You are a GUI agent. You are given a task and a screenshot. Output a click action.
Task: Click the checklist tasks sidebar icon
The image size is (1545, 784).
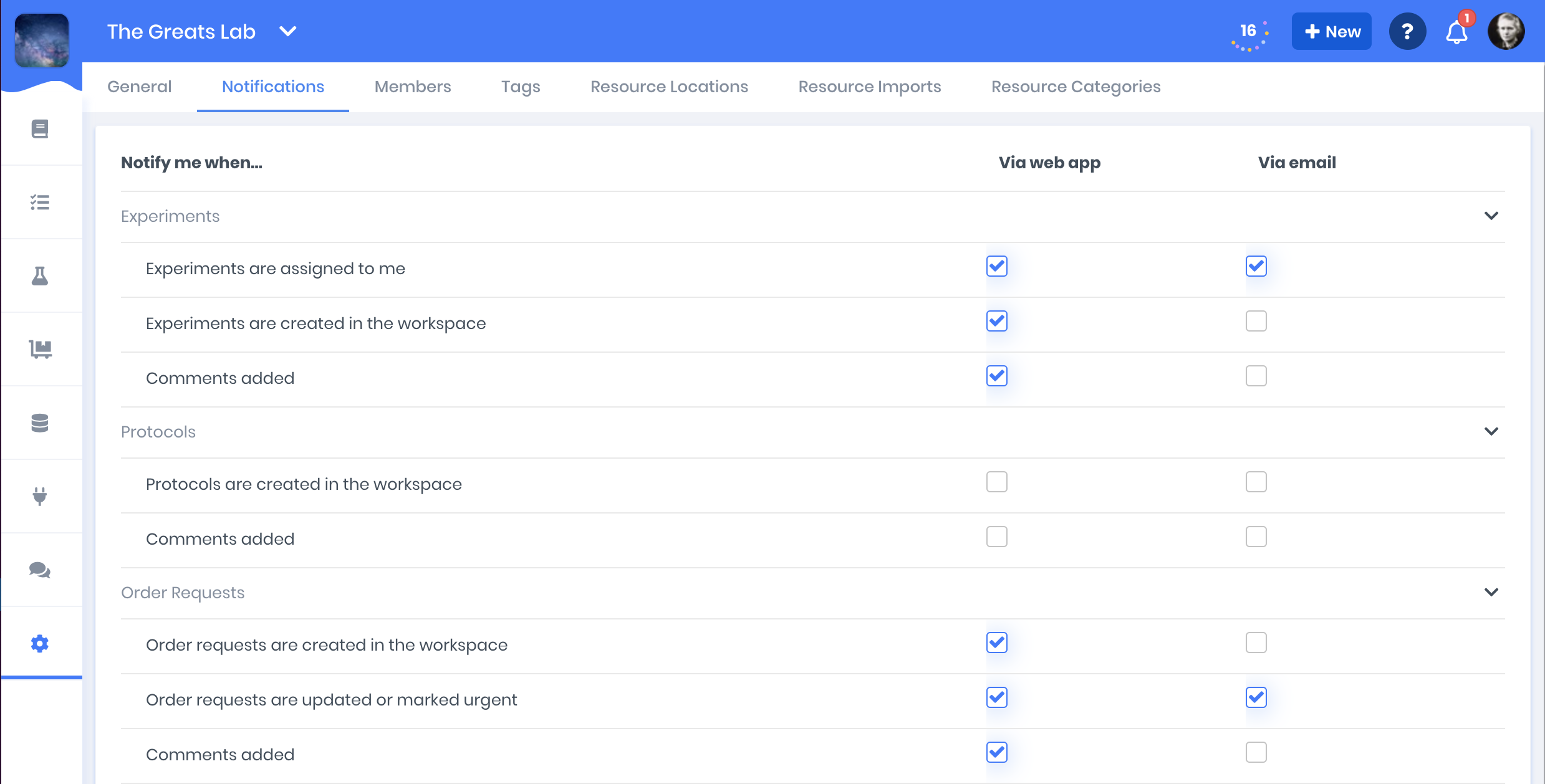[40, 202]
